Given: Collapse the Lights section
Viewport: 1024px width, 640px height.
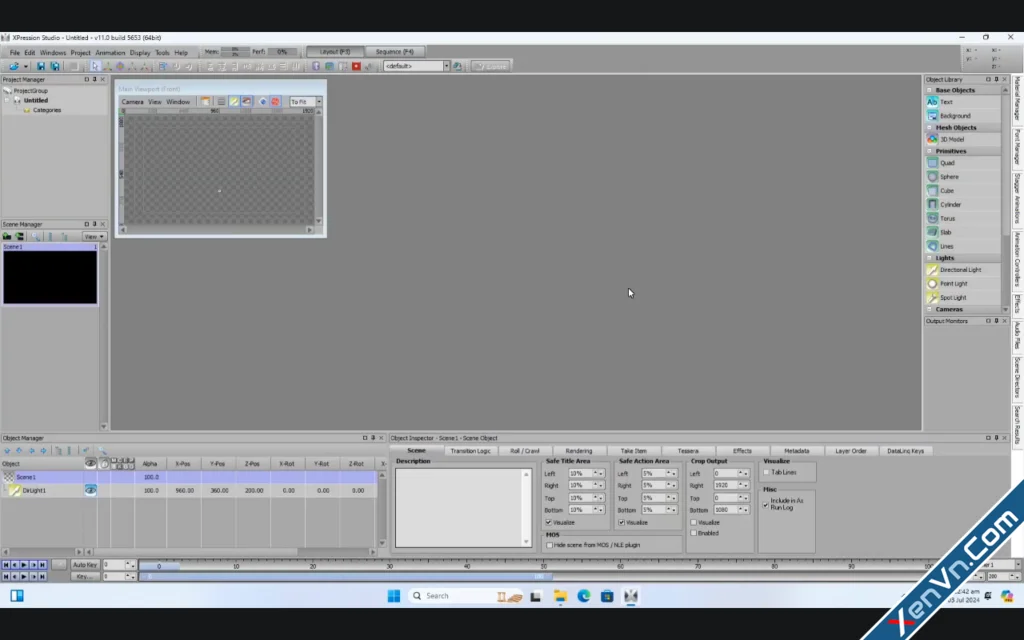Looking at the screenshot, I should [x=929, y=258].
